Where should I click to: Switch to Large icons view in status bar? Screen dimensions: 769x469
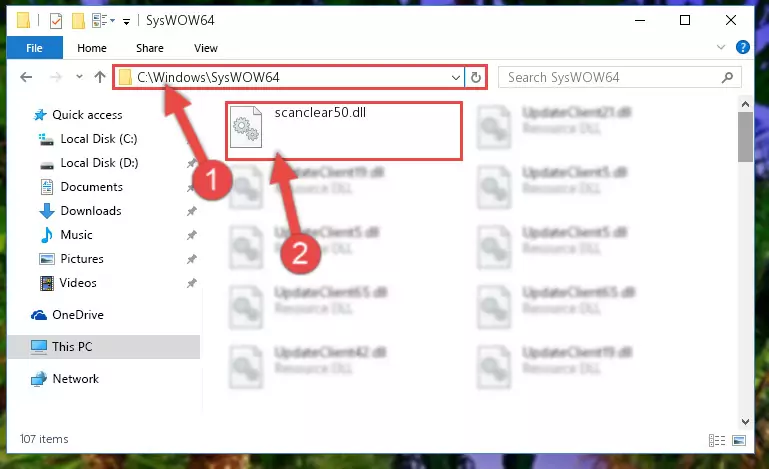[x=739, y=441]
